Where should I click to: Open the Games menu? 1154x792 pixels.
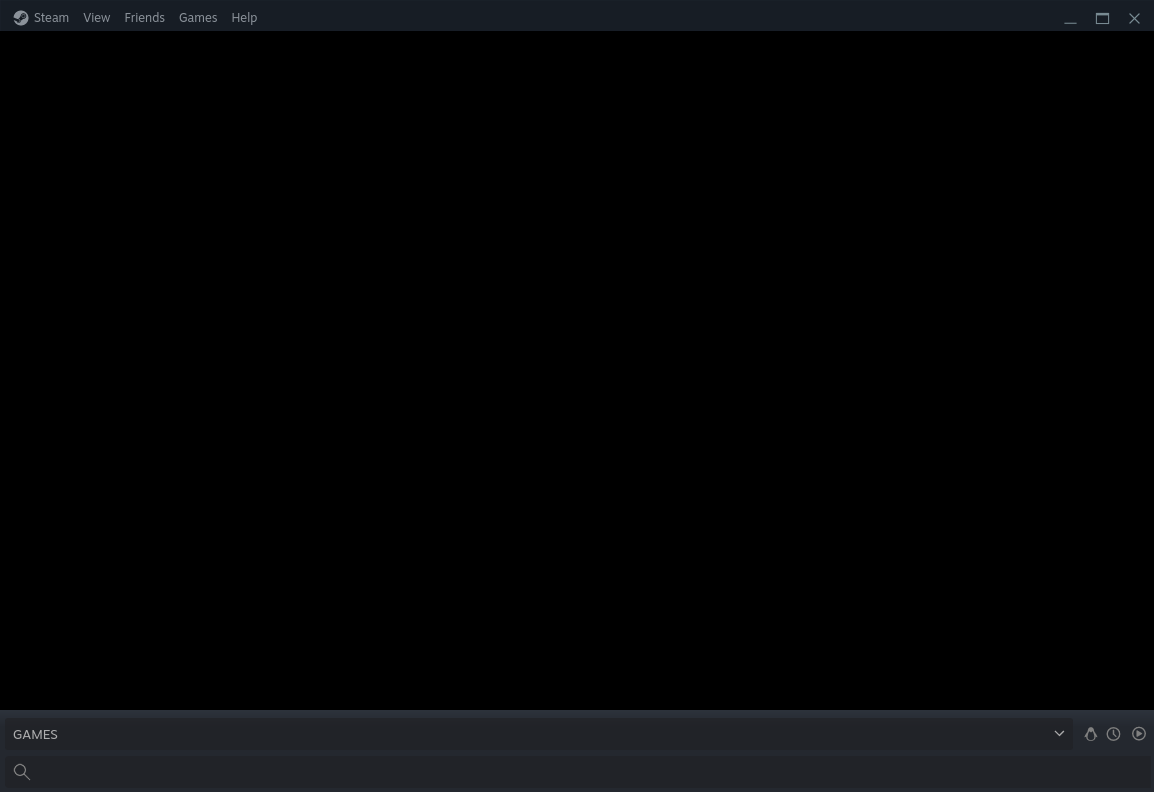(x=197, y=17)
